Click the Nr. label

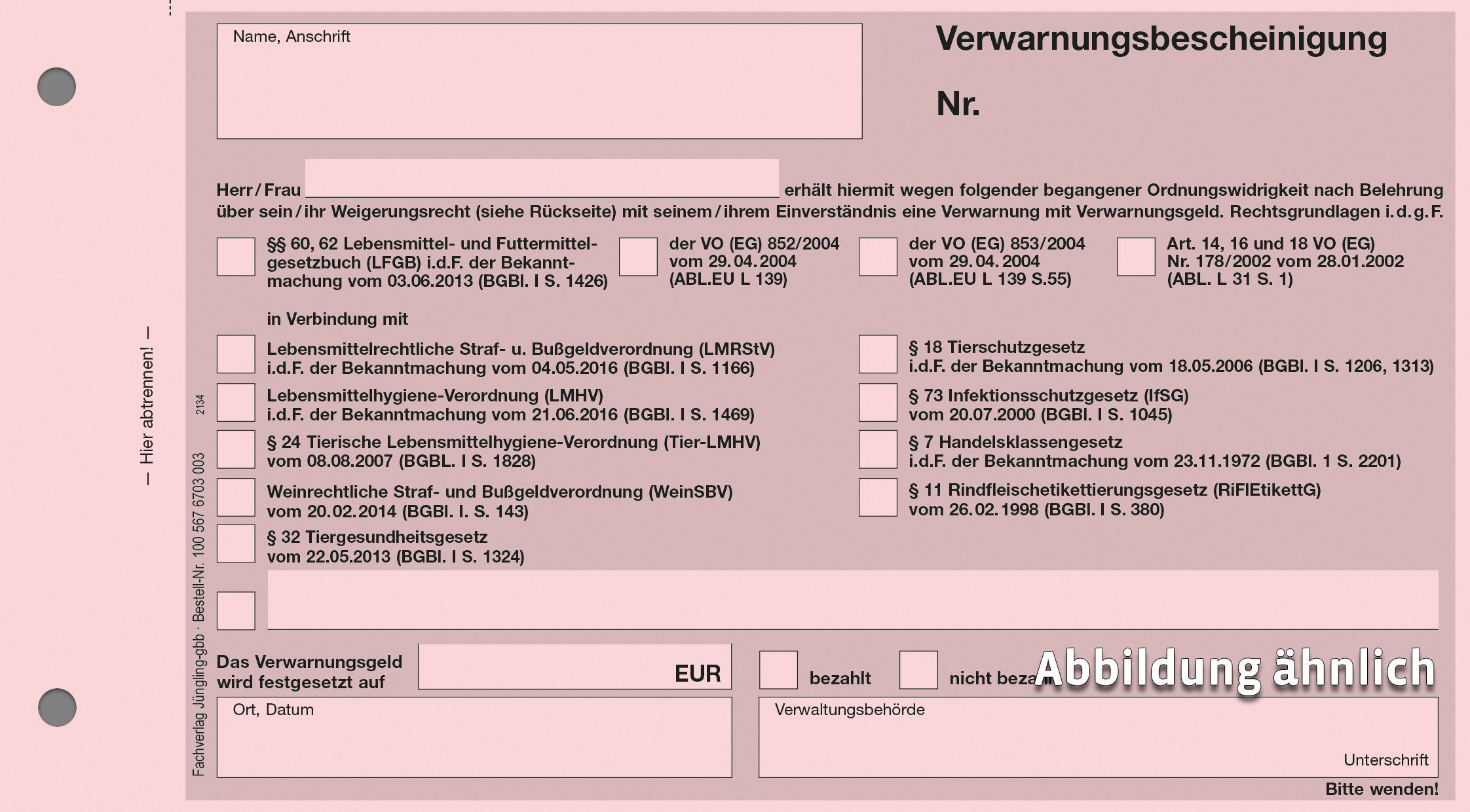958,104
